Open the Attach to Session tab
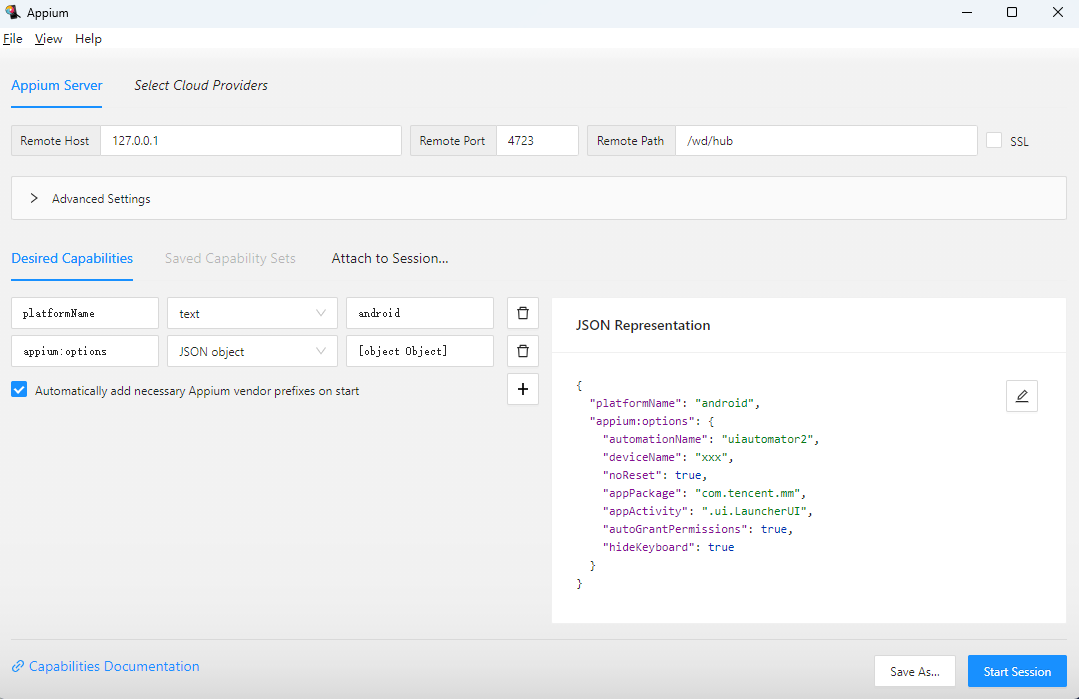1079x699 pixels. (389, 258)
